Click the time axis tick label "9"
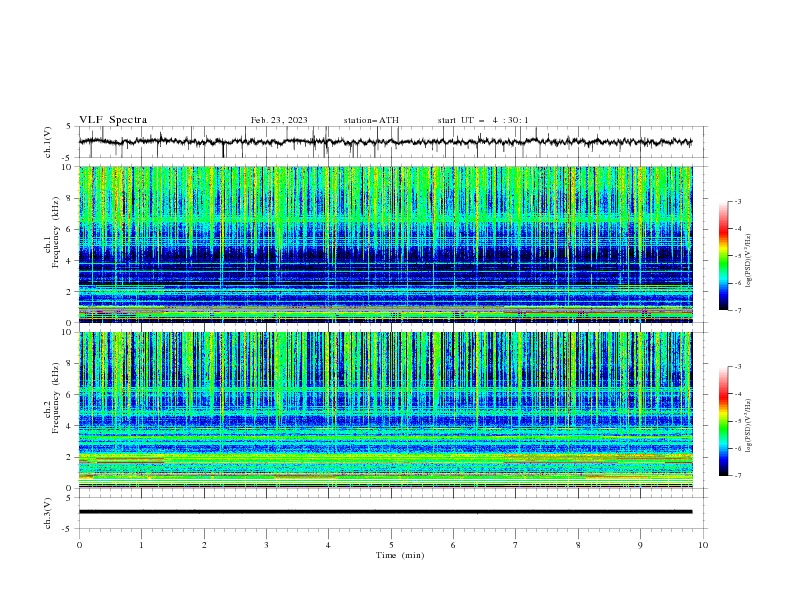792x612 pixels. coord(640,545)
